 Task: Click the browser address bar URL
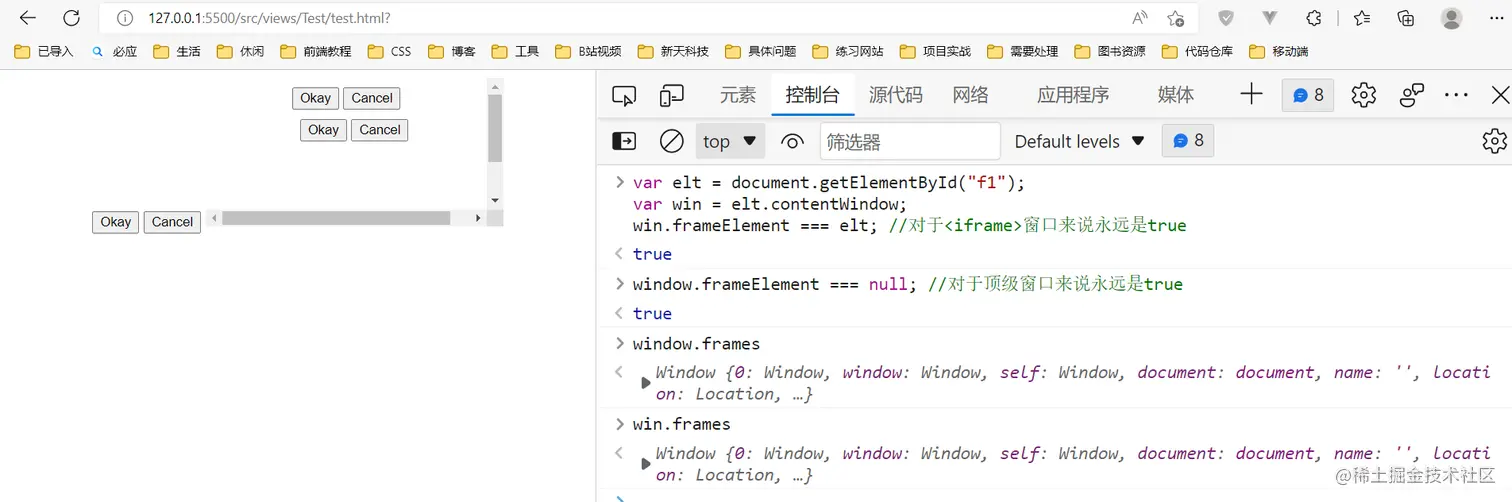pos(269,18)
